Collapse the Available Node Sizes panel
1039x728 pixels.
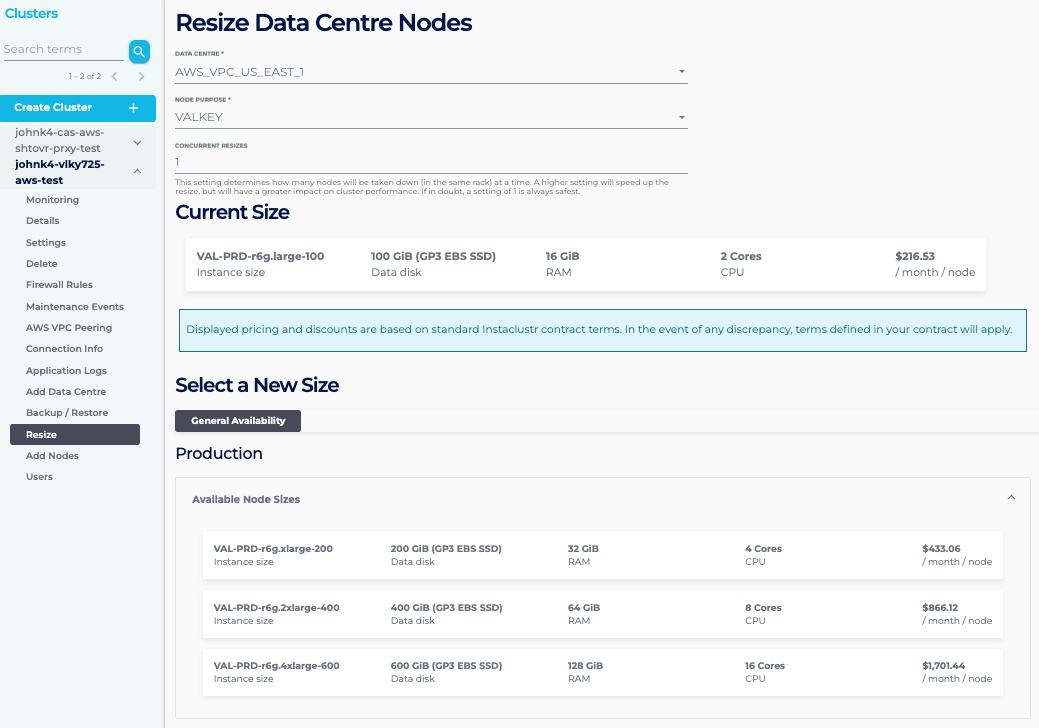(x=1011, y=498)
